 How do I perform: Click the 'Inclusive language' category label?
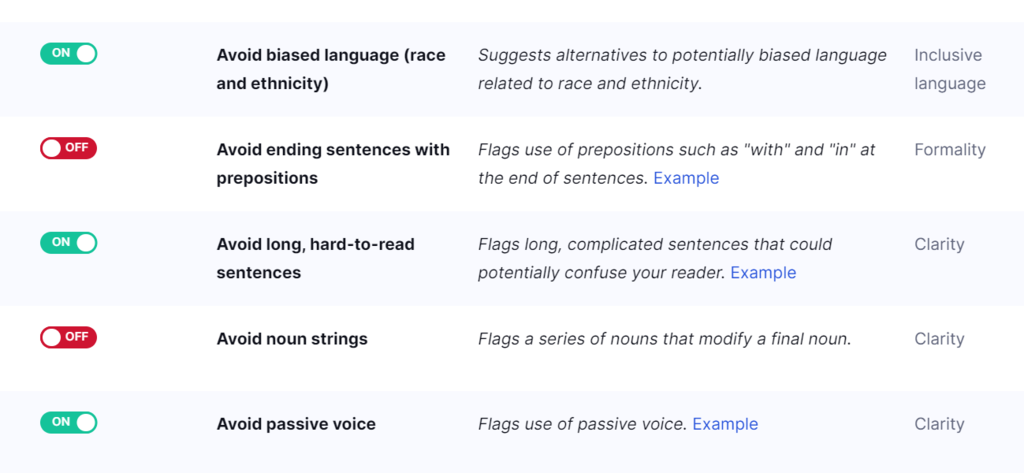tap(949, 69)
